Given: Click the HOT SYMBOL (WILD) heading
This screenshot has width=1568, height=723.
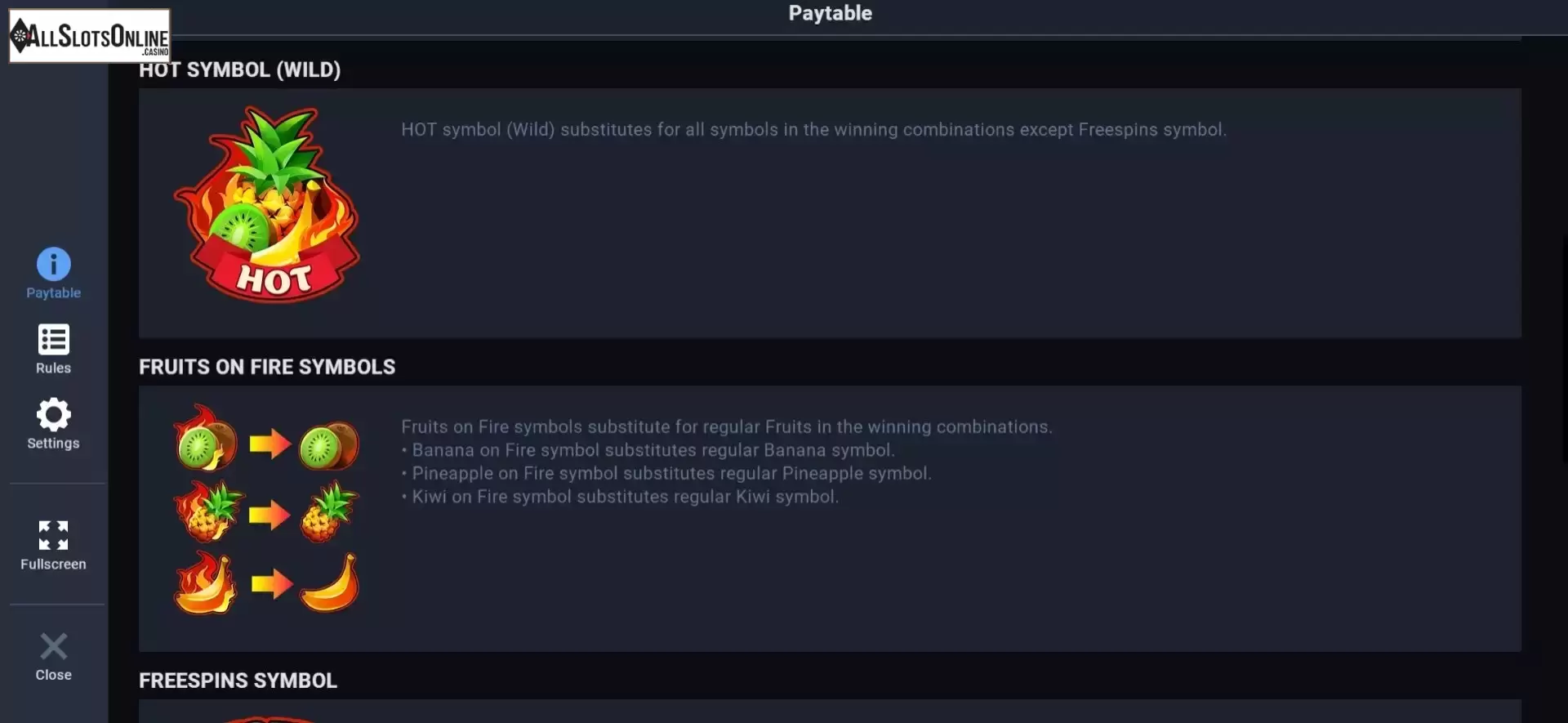Looking at the screenshot, I should tap(239, 70).
